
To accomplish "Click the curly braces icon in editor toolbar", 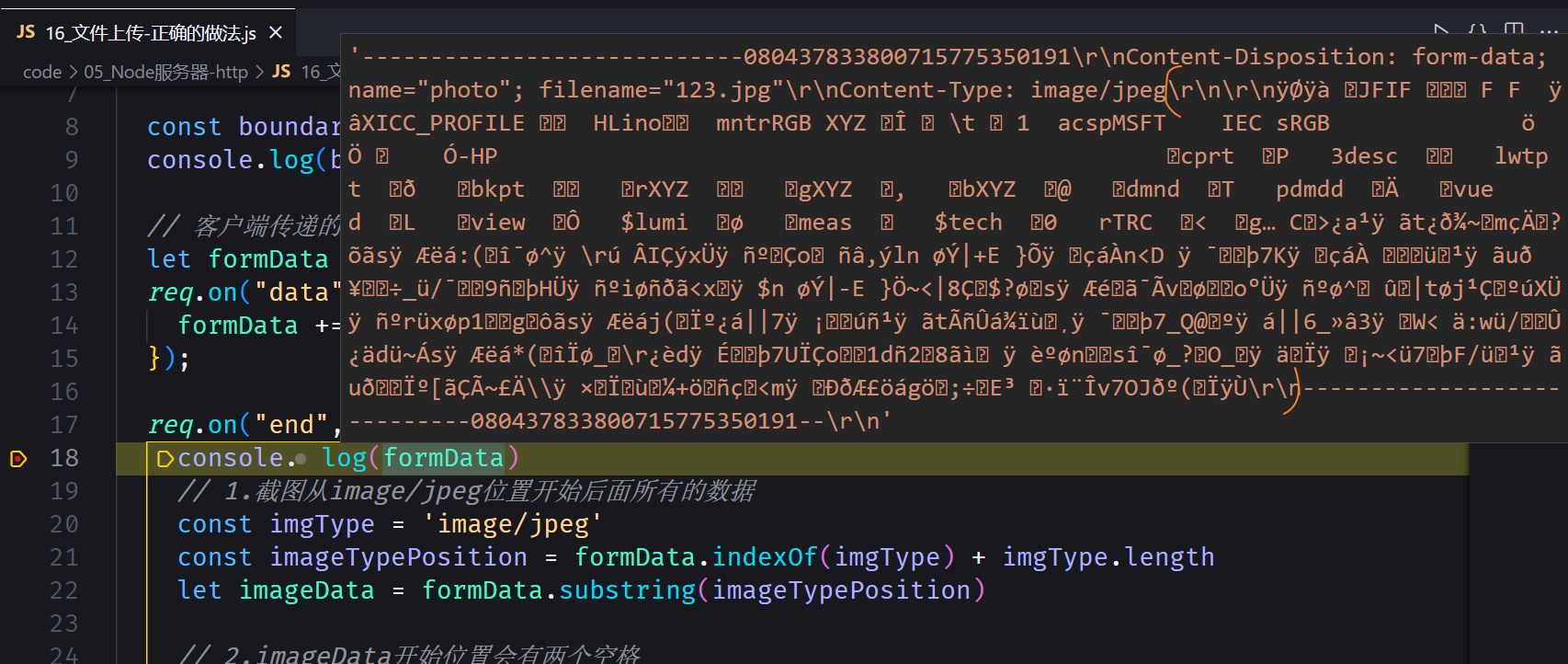I will [x=1478, y=30].
